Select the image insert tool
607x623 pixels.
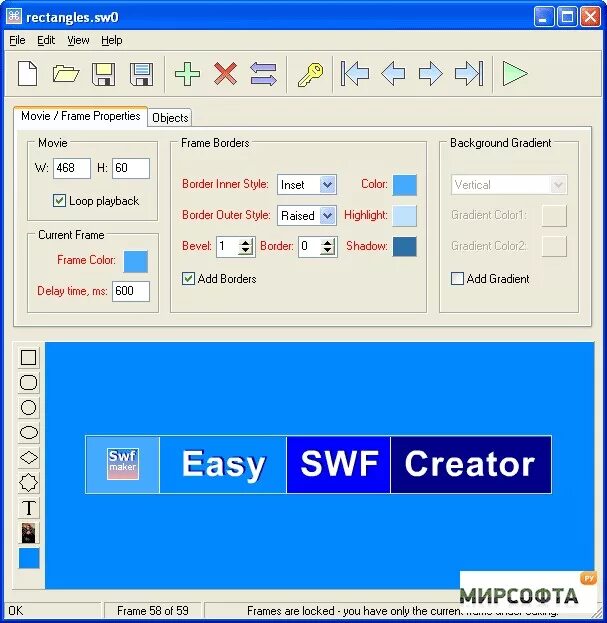(29, 533)
